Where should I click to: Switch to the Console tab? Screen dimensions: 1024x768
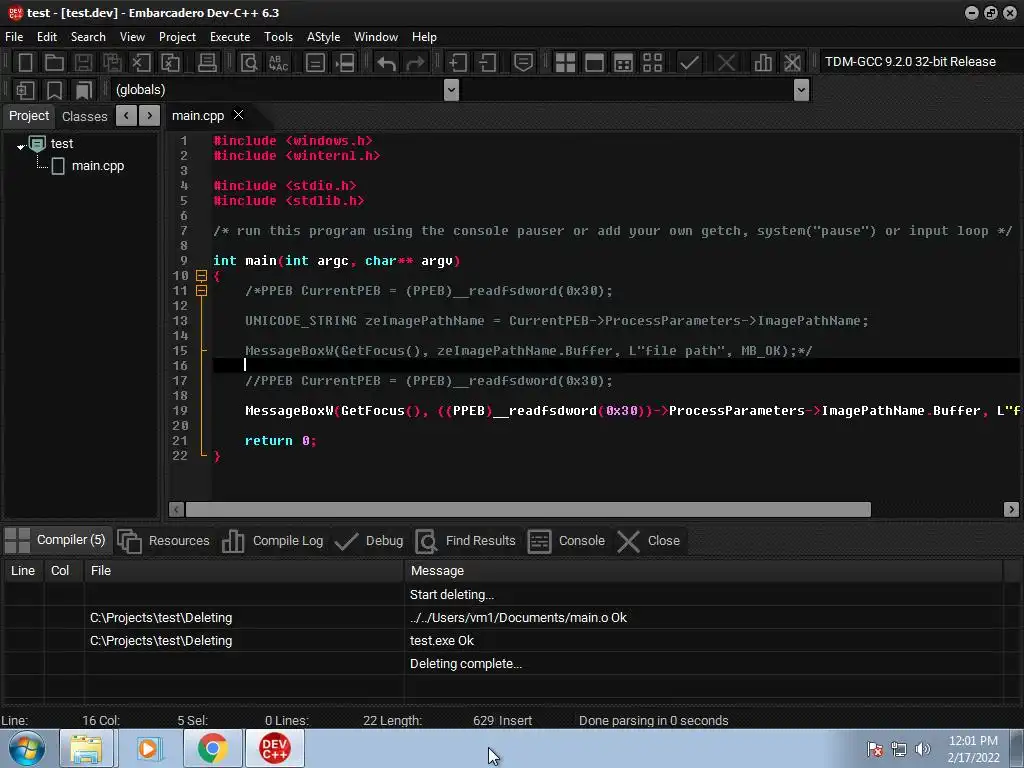pyautogui.click(x=567, y=541)
